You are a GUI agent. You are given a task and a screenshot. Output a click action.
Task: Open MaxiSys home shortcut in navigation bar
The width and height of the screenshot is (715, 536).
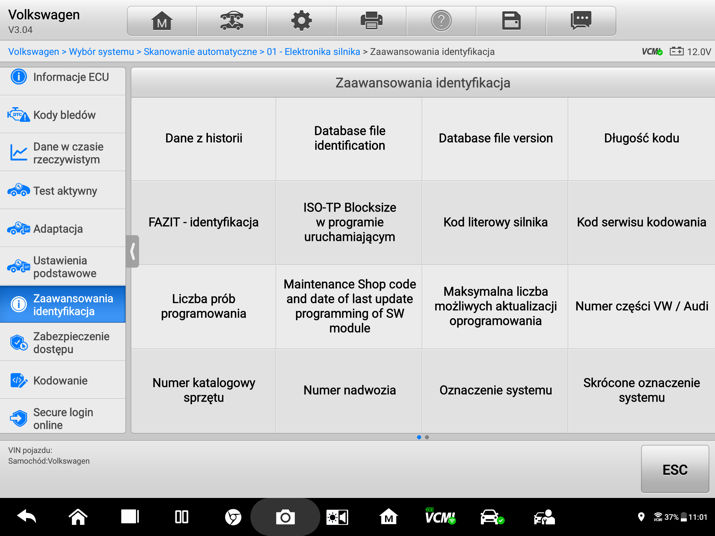pyautogui.click(x=389, y=517)
